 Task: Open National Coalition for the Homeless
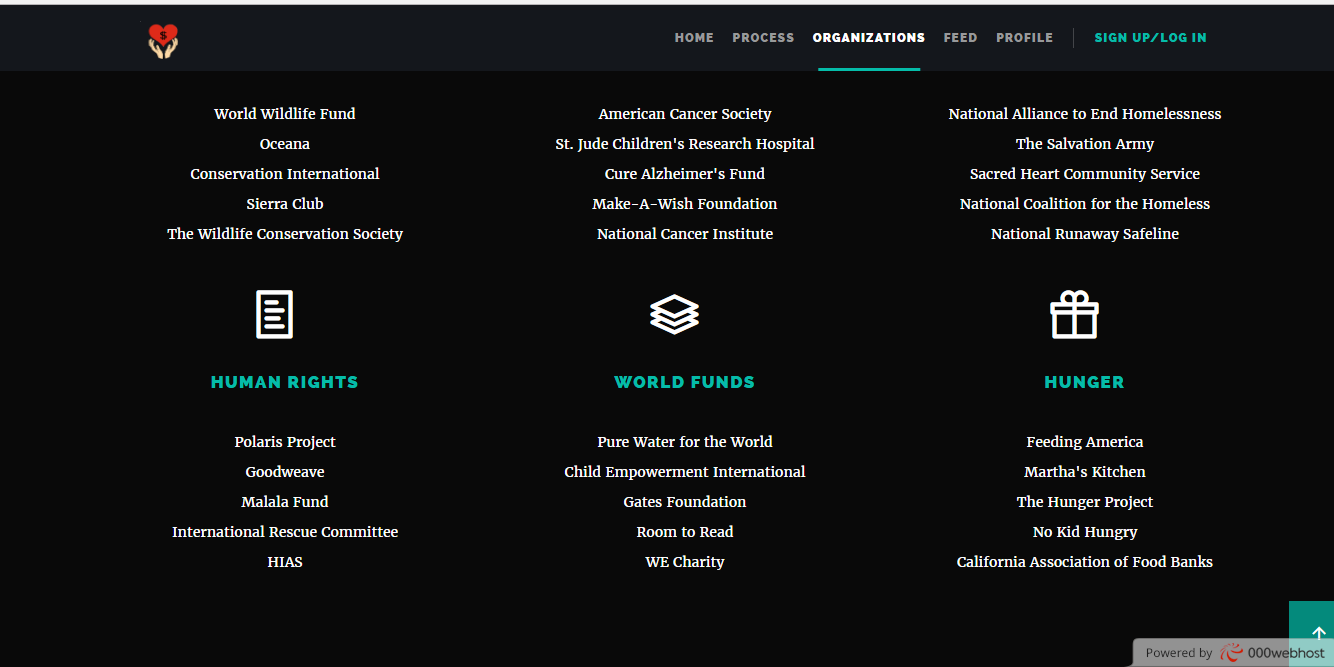coord(1085,204)
